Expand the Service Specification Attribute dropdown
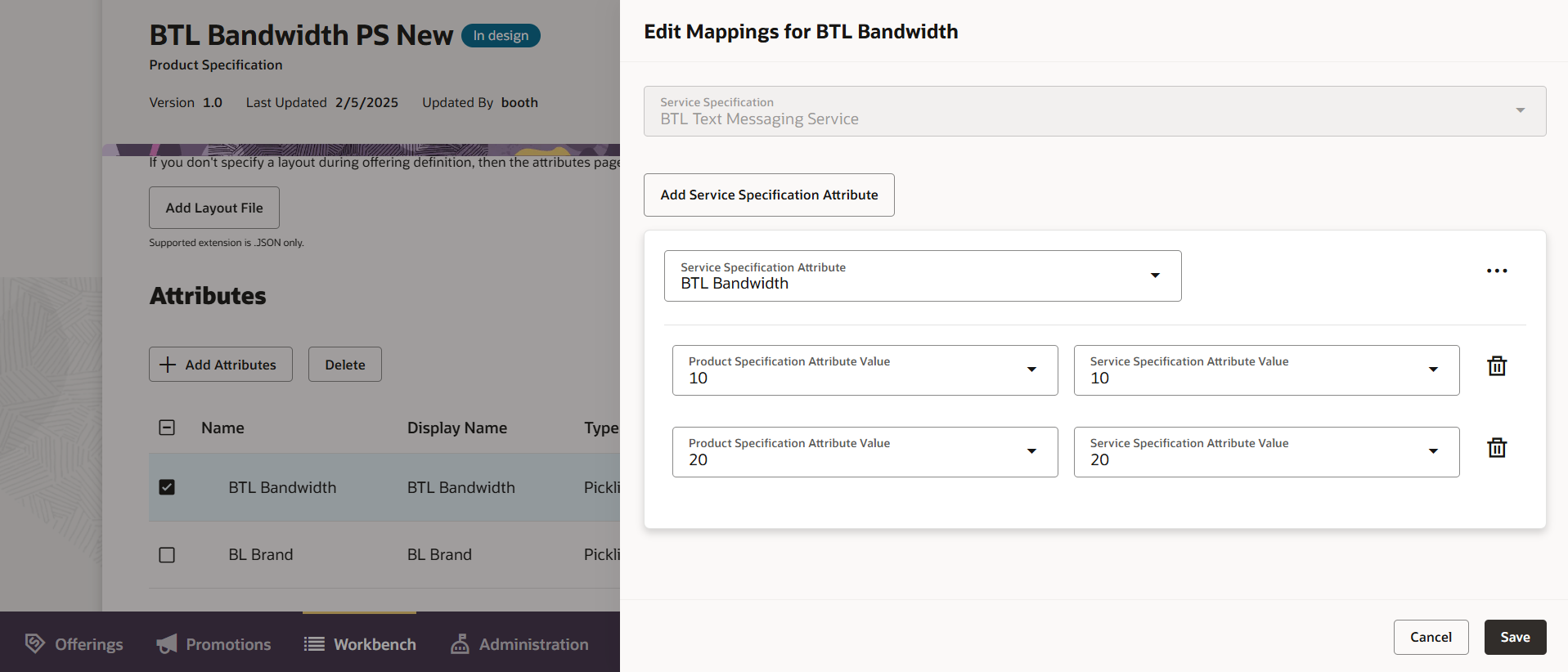The image size is (1568, 672). 1155,276
